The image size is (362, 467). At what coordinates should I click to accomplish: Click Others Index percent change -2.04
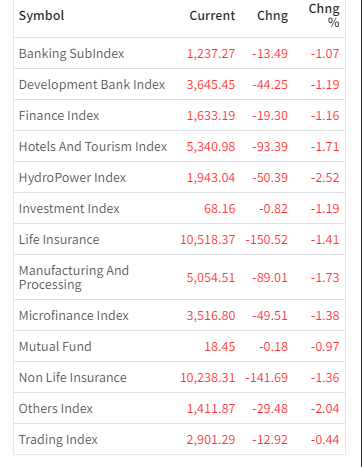pos(325,409)
